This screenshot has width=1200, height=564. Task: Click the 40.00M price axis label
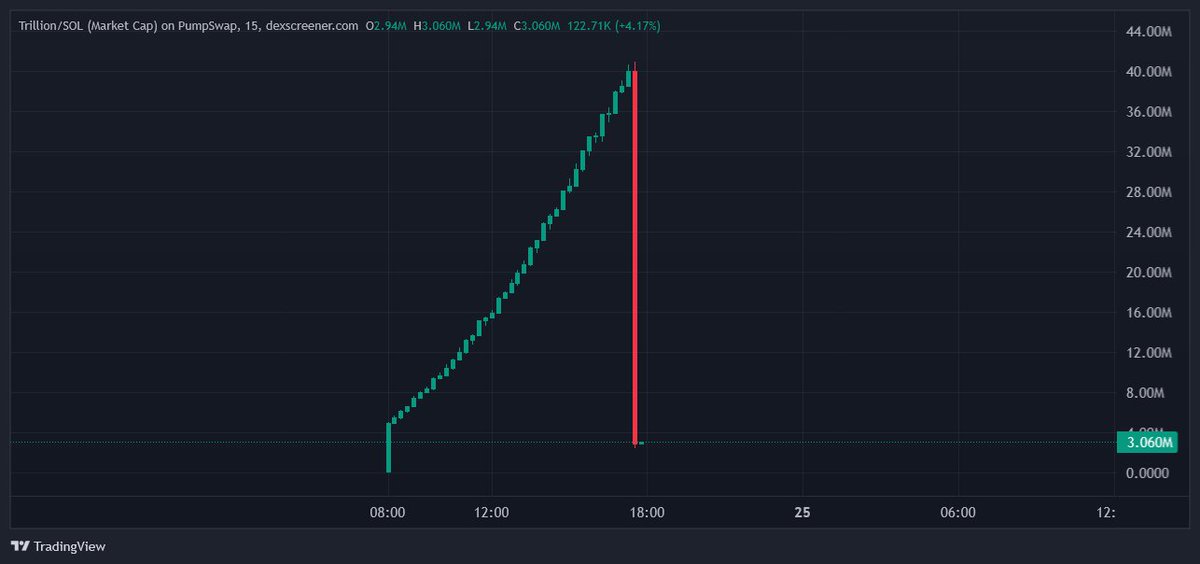pyautogui.click(x=1148, y=72)
